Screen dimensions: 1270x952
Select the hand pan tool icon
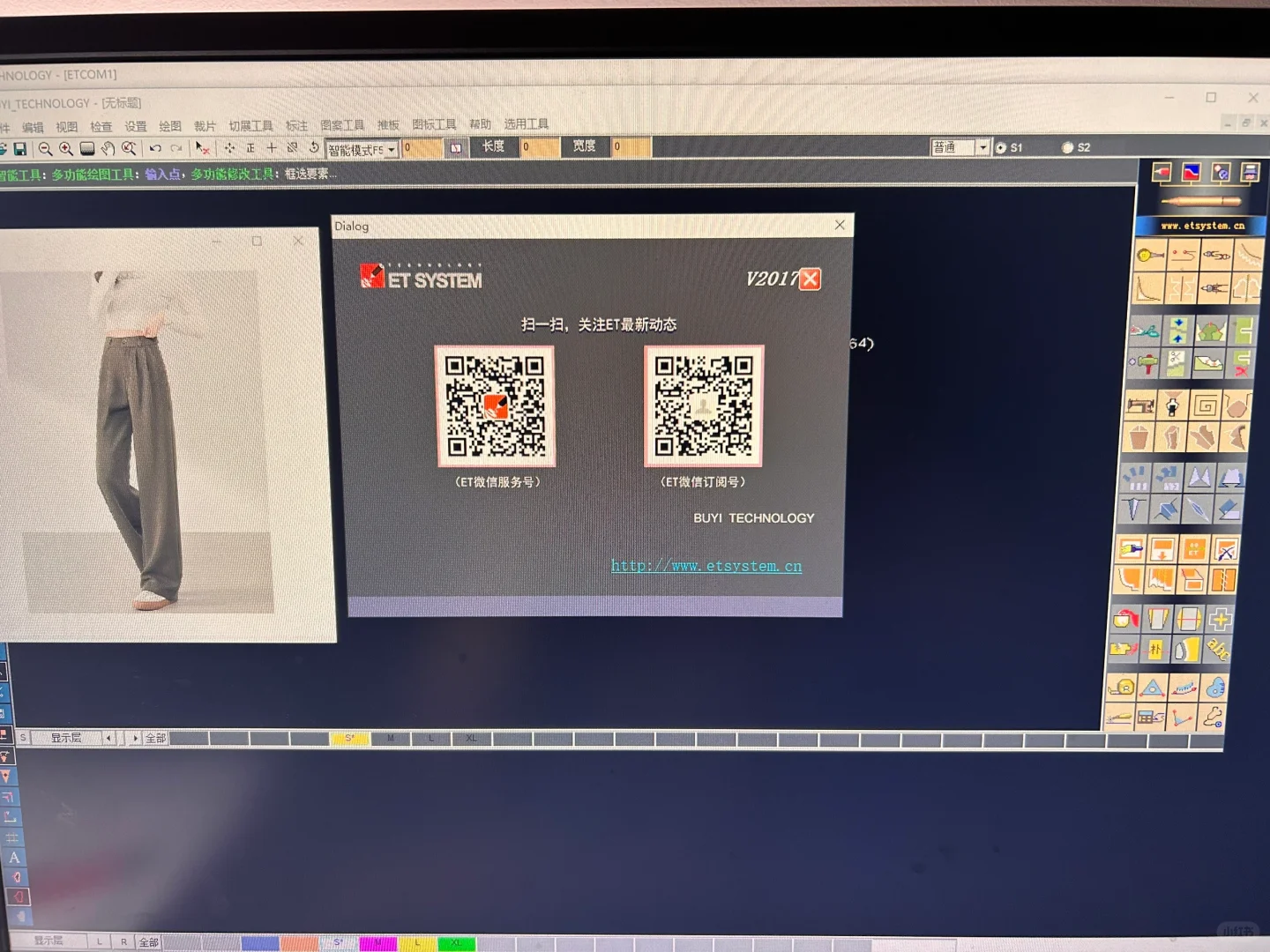[x=108, y=148]
